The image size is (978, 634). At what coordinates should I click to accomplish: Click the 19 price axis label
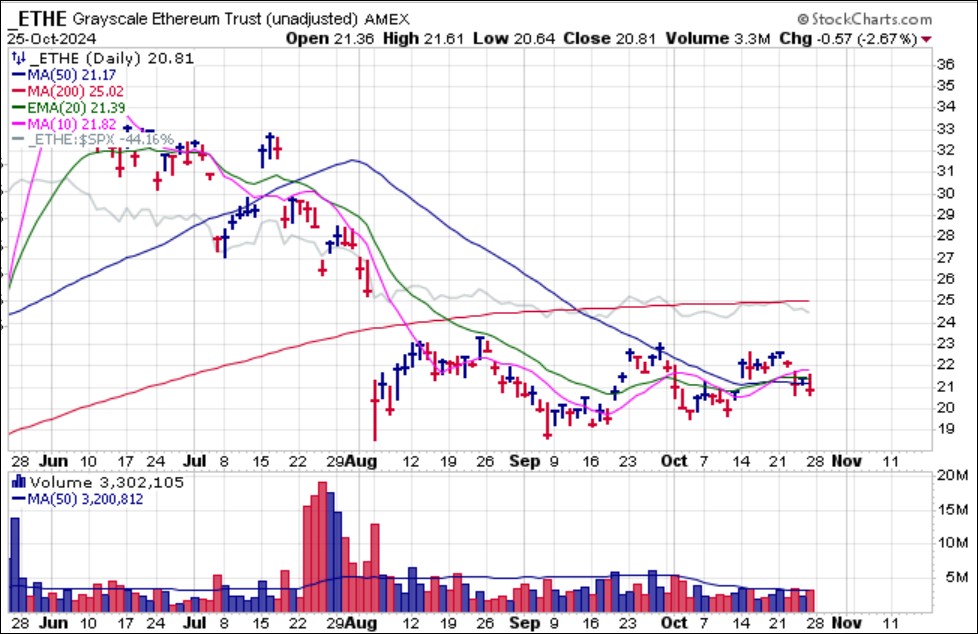[946, 429]
